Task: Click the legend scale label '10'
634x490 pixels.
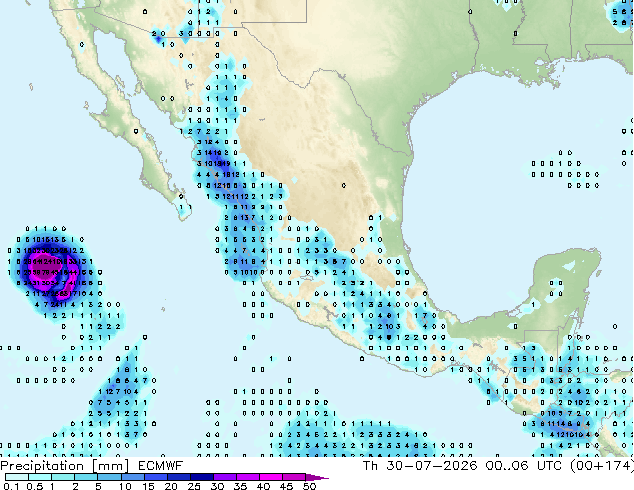Action: point(125,486)
